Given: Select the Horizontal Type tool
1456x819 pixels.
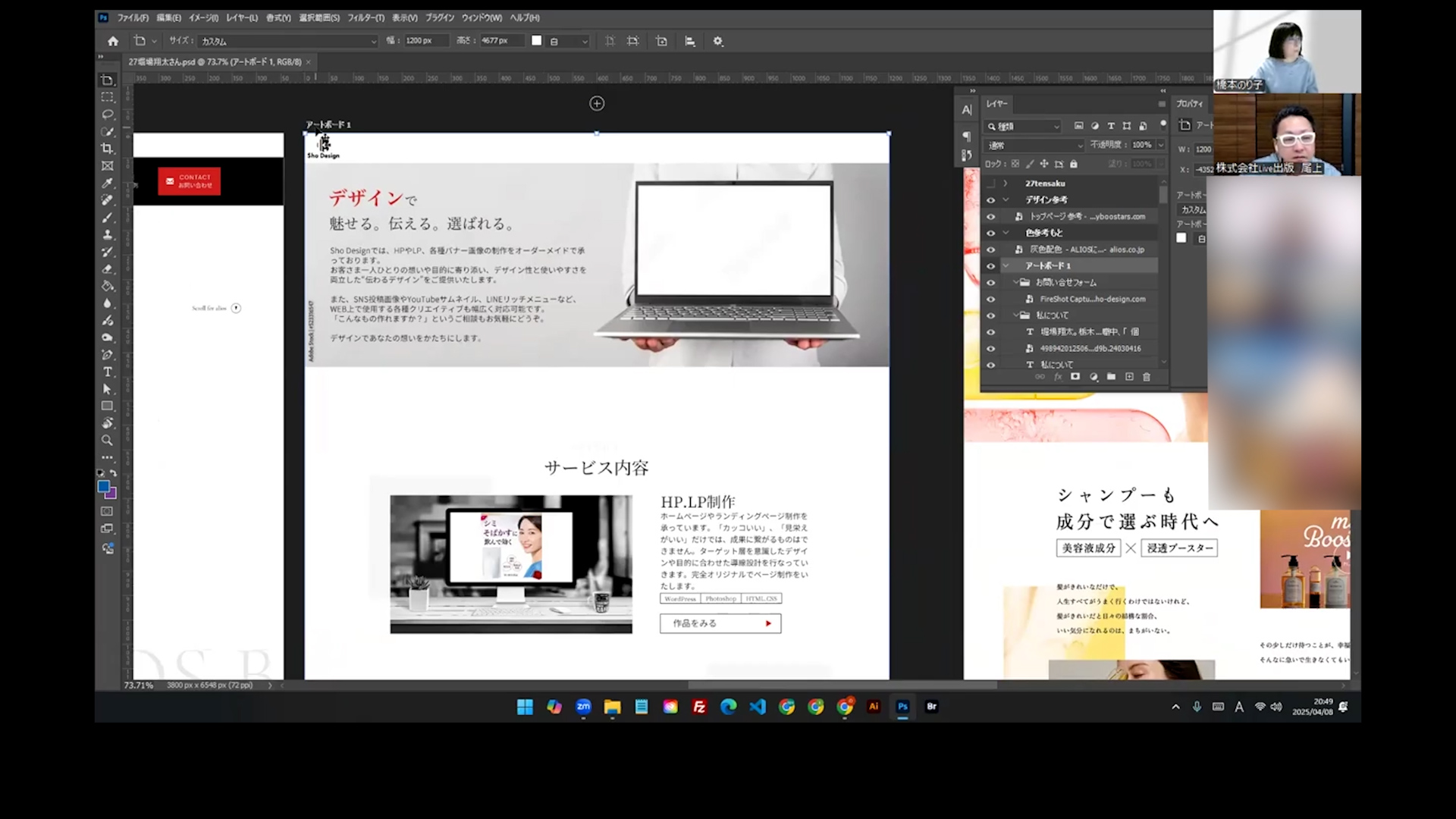Looking at the screenshot, I should point(108,372).
